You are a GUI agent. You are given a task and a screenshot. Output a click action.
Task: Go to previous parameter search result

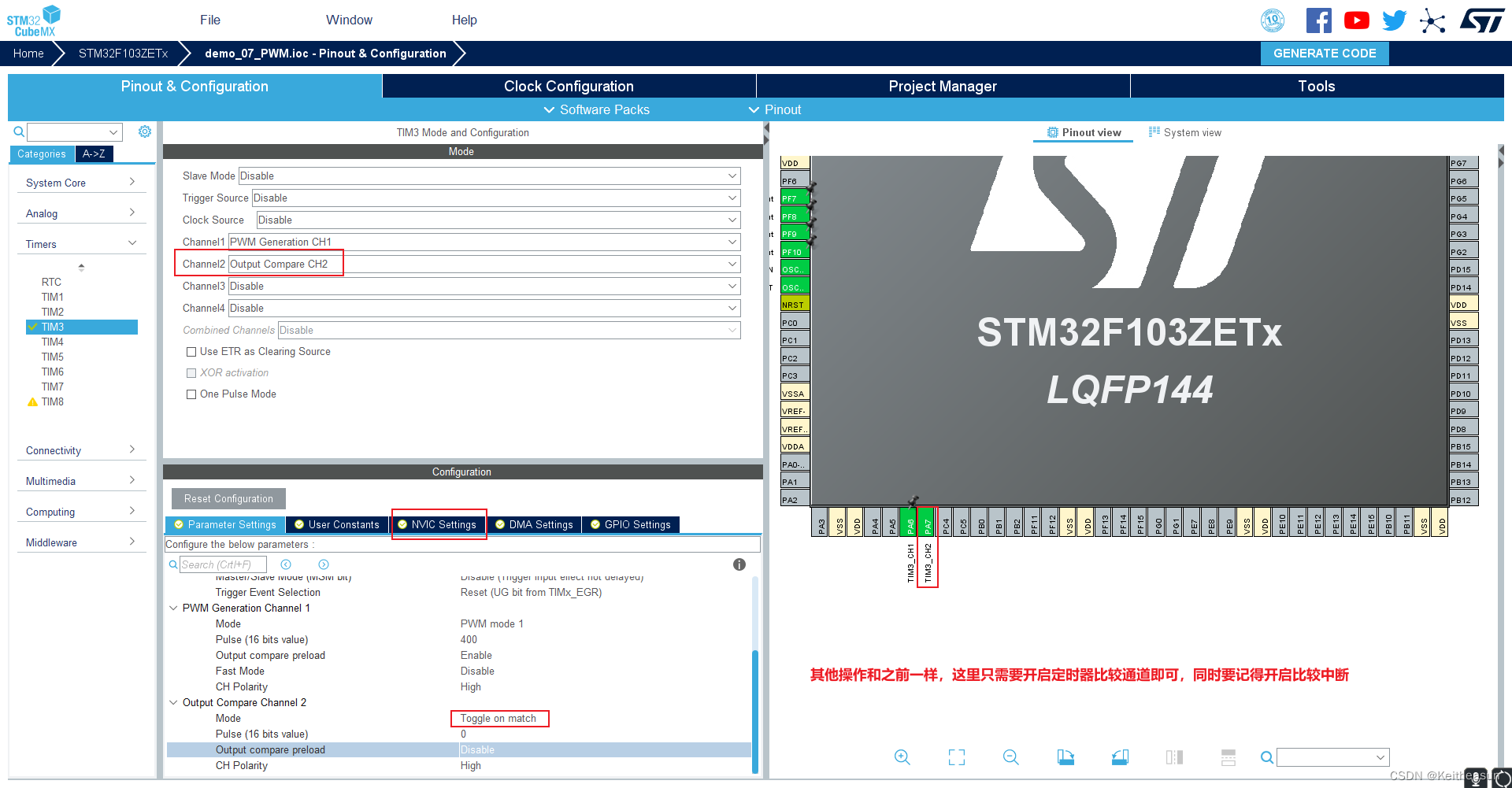(286, 564)
